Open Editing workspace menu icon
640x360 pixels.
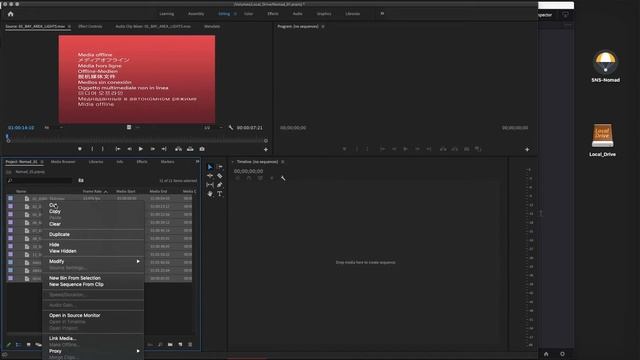(236, 14)
